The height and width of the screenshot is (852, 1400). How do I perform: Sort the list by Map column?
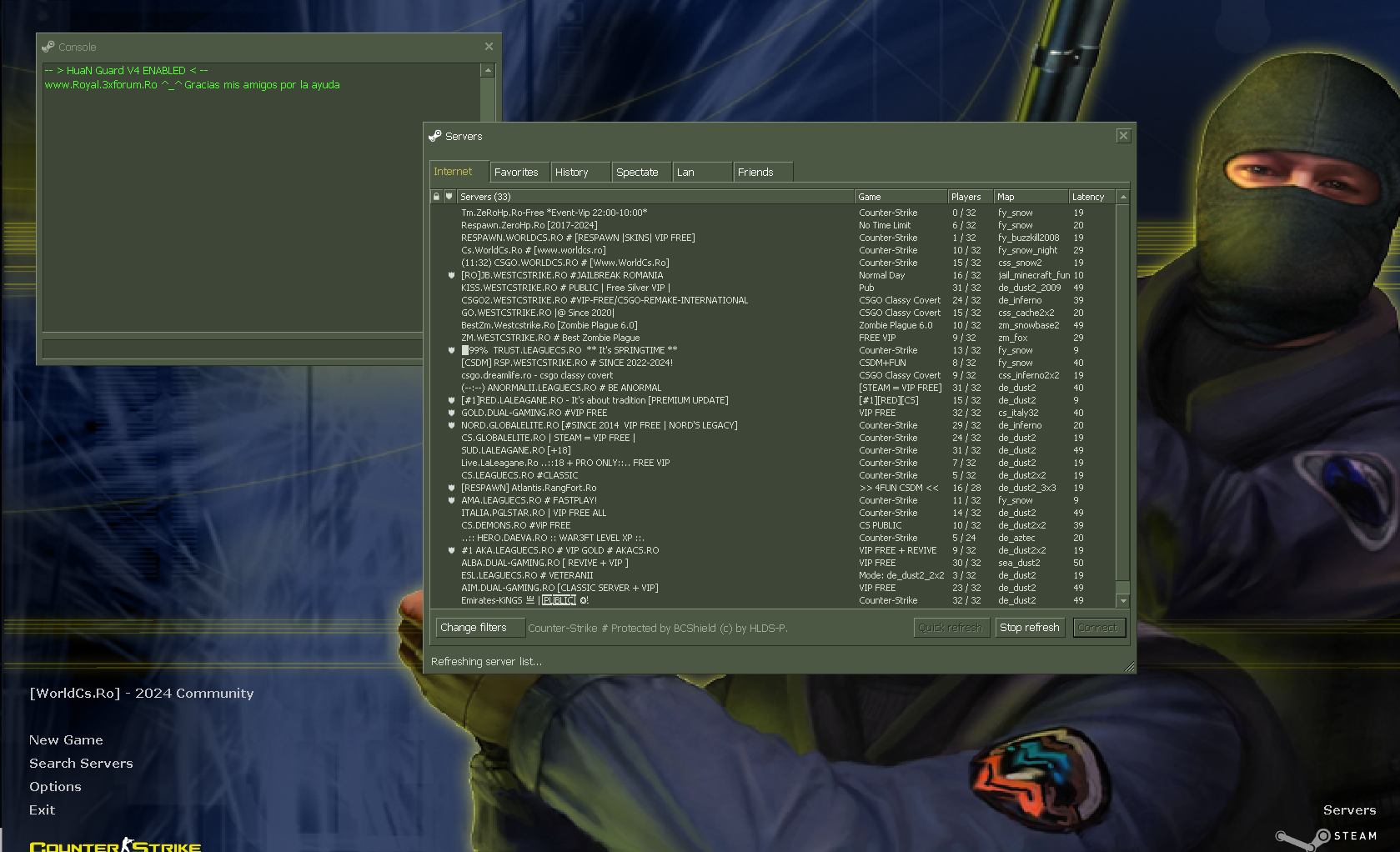[x=1030, y=197]
